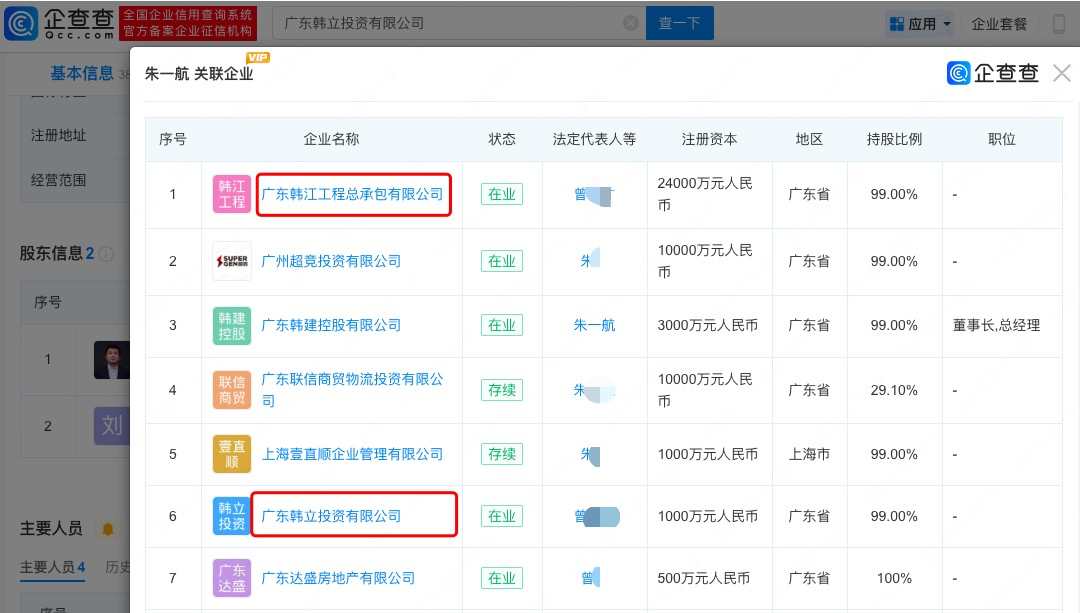The width and height of the screenshot is (1080, 613).
Task: Click the 企查查 logo in the popup
Action: click(993, 73)
